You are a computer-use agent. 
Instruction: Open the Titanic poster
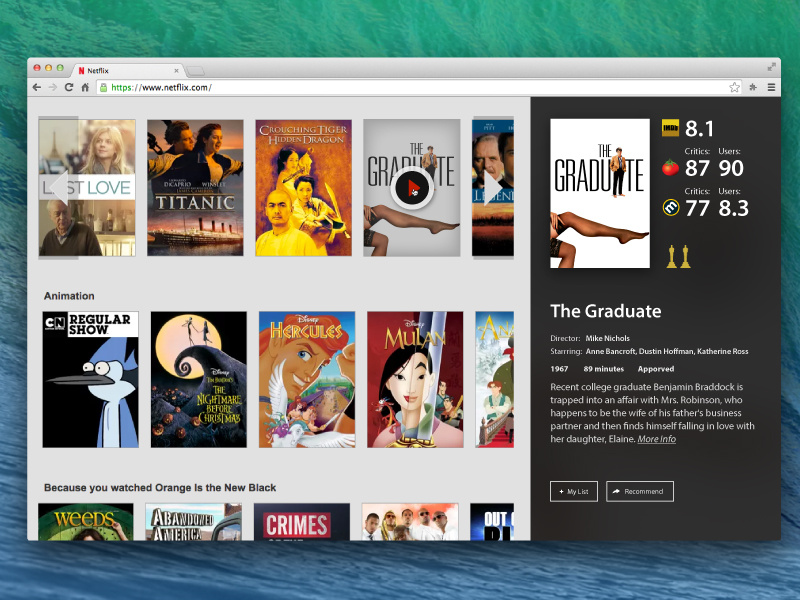(195, 188)
